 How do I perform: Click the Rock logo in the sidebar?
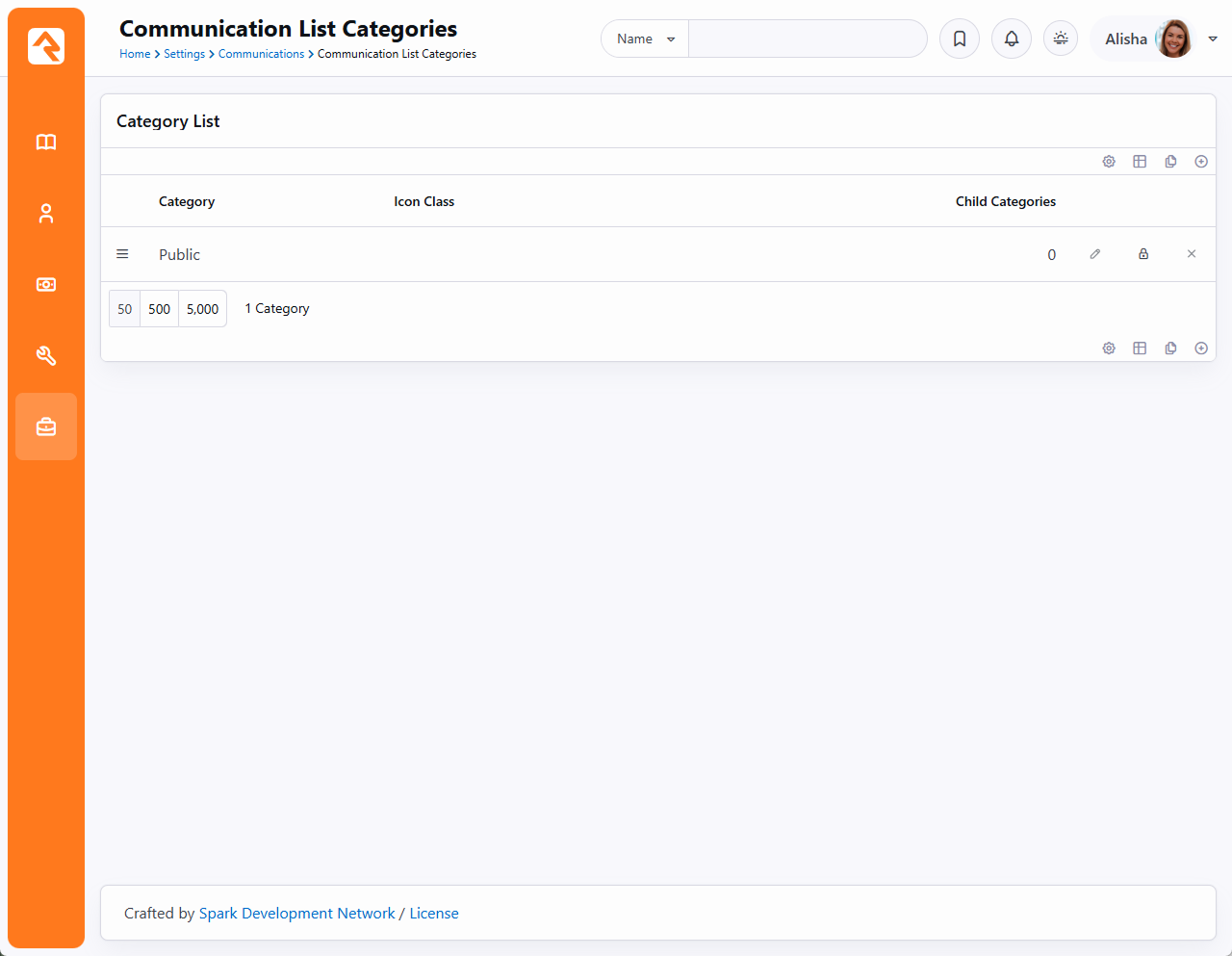click(x=46, y=46)
